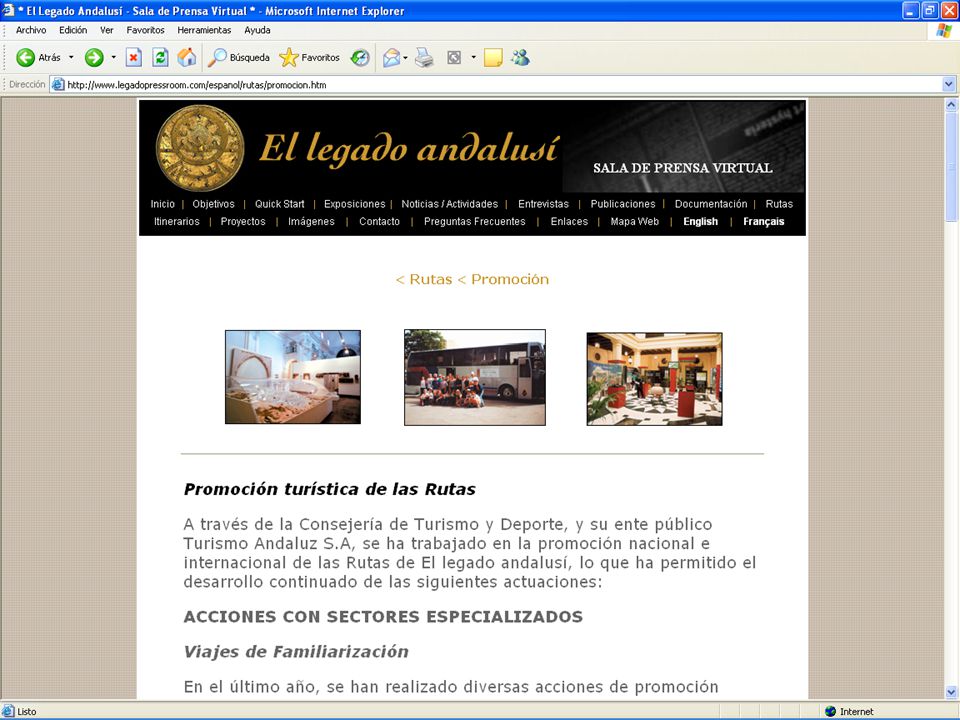This screenshot has width=960, height=720.
Task: Open the Enlaces link
Action: tap(569, 222)
